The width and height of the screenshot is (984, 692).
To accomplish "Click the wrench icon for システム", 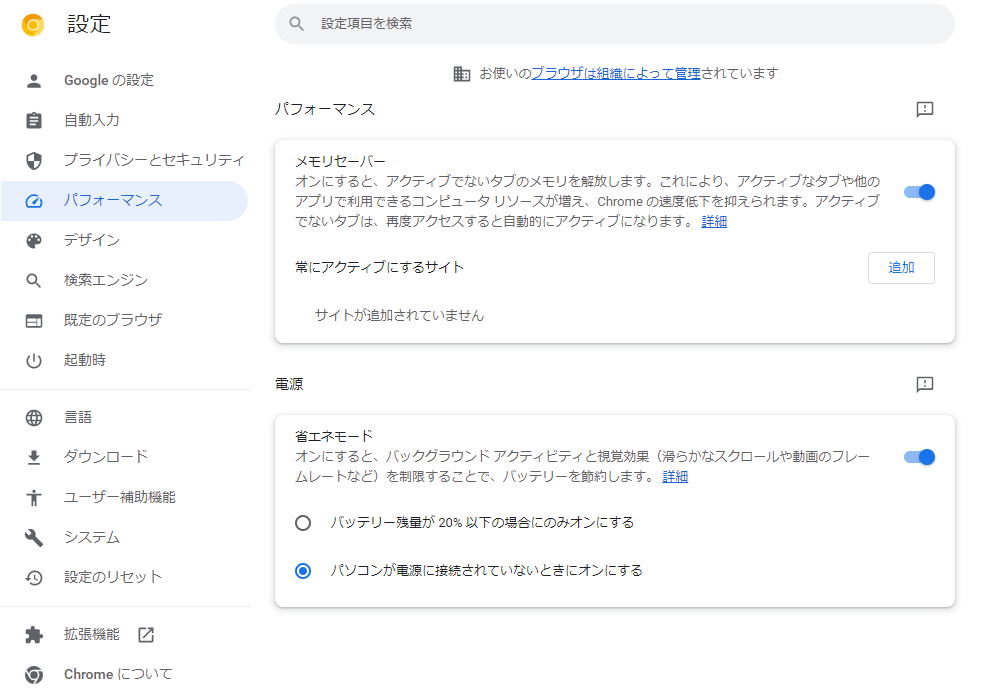I will [x=34, y=538].
